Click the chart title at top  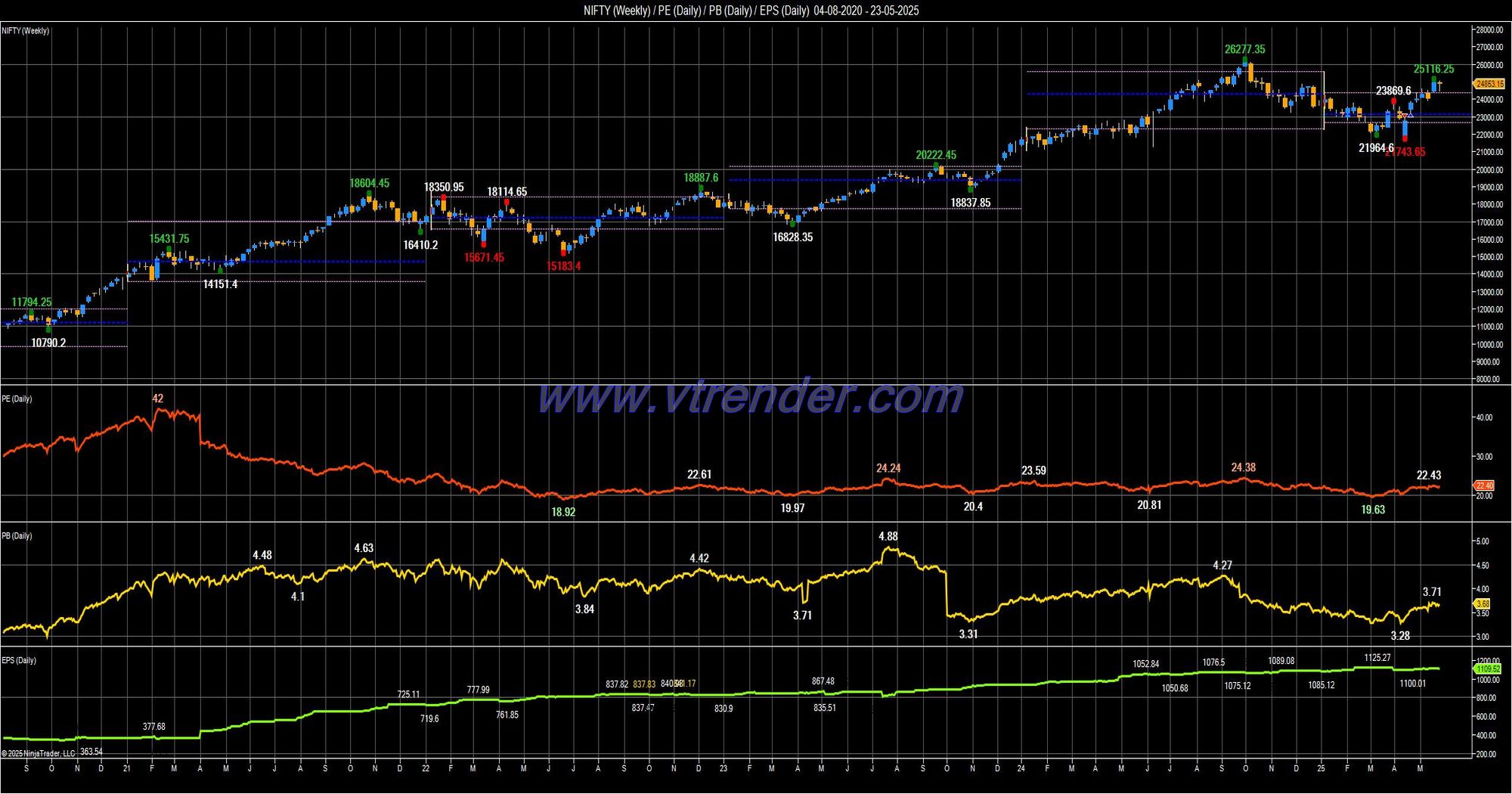tap(751, 11)
